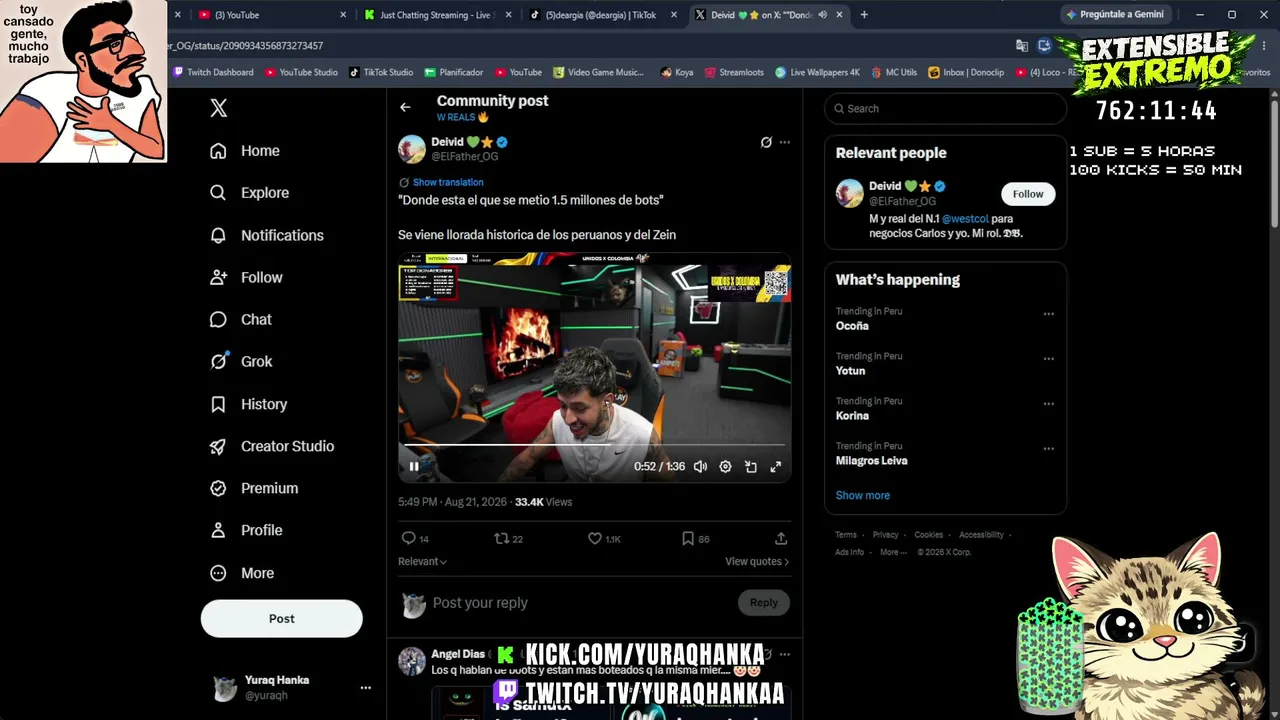Open more options for Milagros Leiva trend

pyautogui.click(x=1048, y=449)
